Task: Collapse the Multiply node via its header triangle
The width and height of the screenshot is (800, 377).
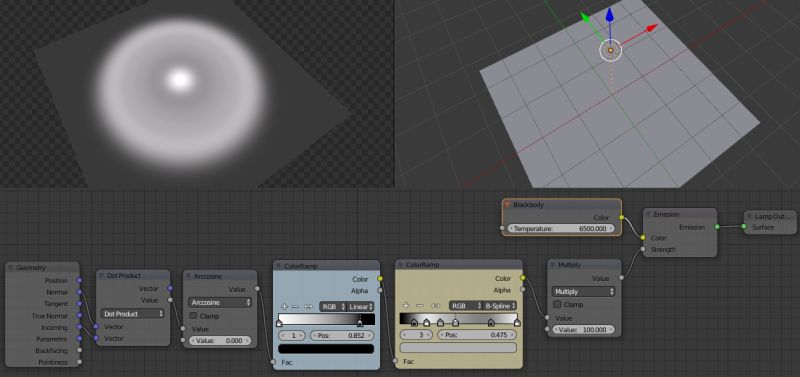Action: pos(553,266)
